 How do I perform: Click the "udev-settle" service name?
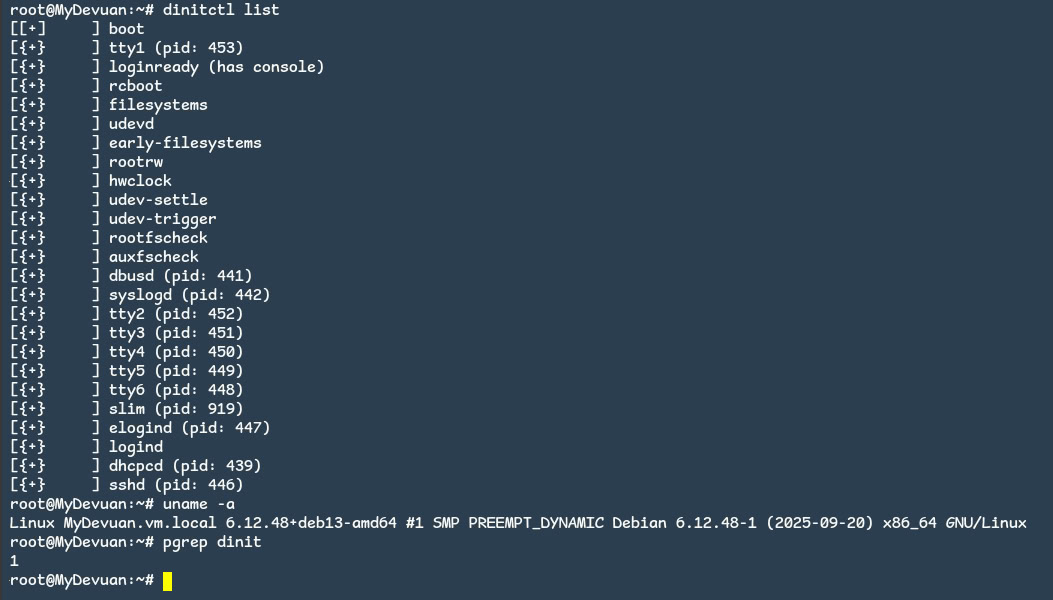(158, 200)
